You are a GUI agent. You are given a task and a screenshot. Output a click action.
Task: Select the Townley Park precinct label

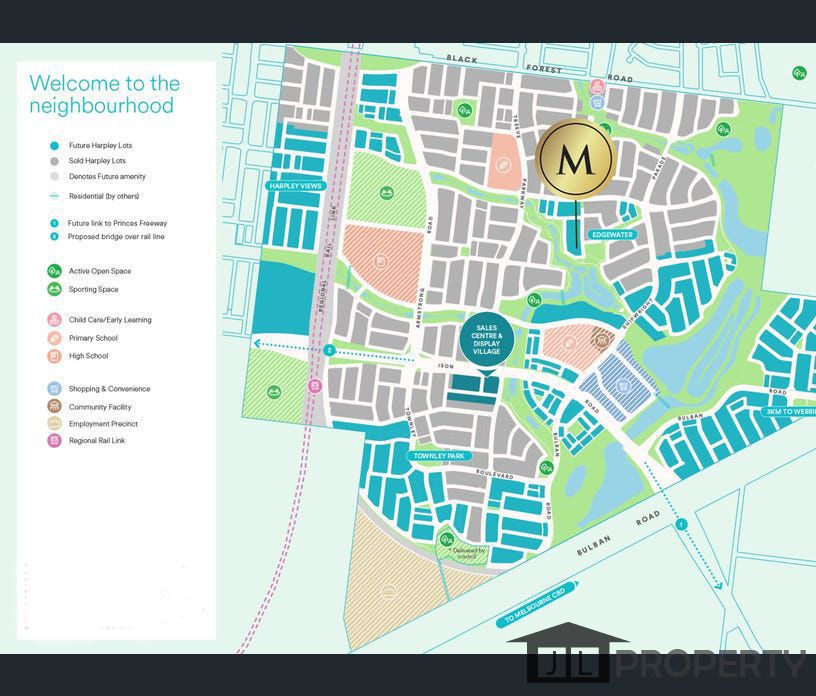(437, 456)
